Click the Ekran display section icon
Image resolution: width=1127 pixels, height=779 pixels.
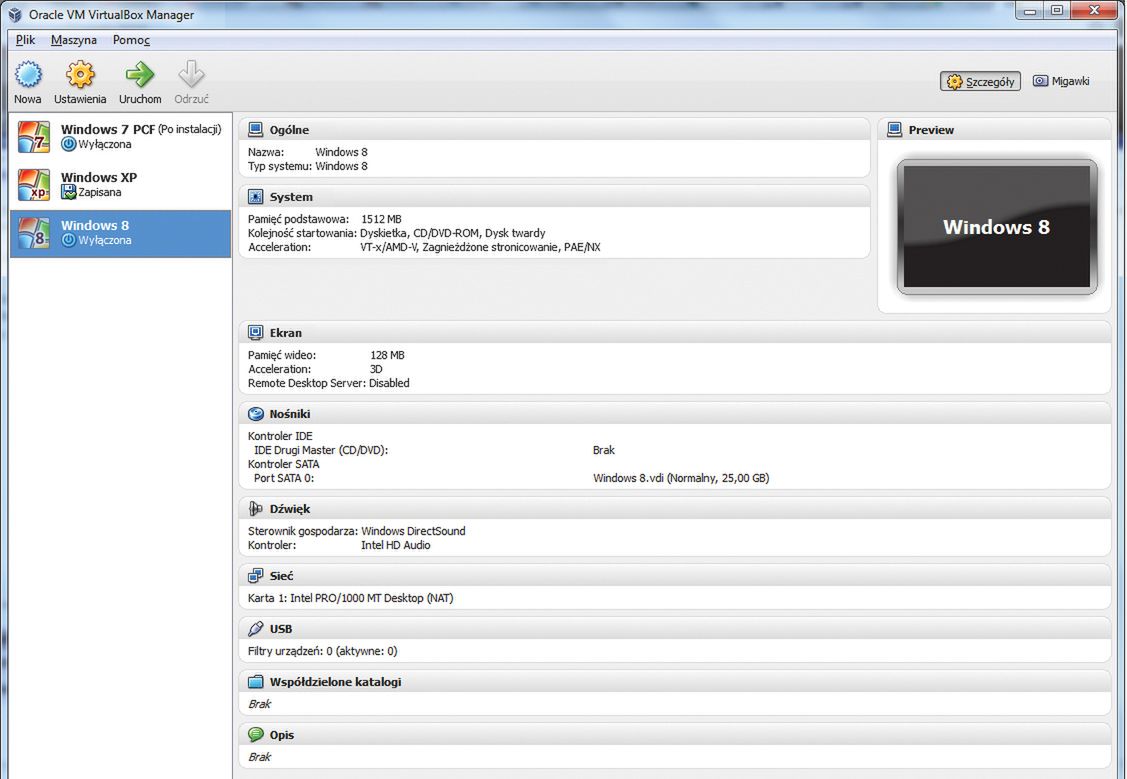[x=255, y=333]
